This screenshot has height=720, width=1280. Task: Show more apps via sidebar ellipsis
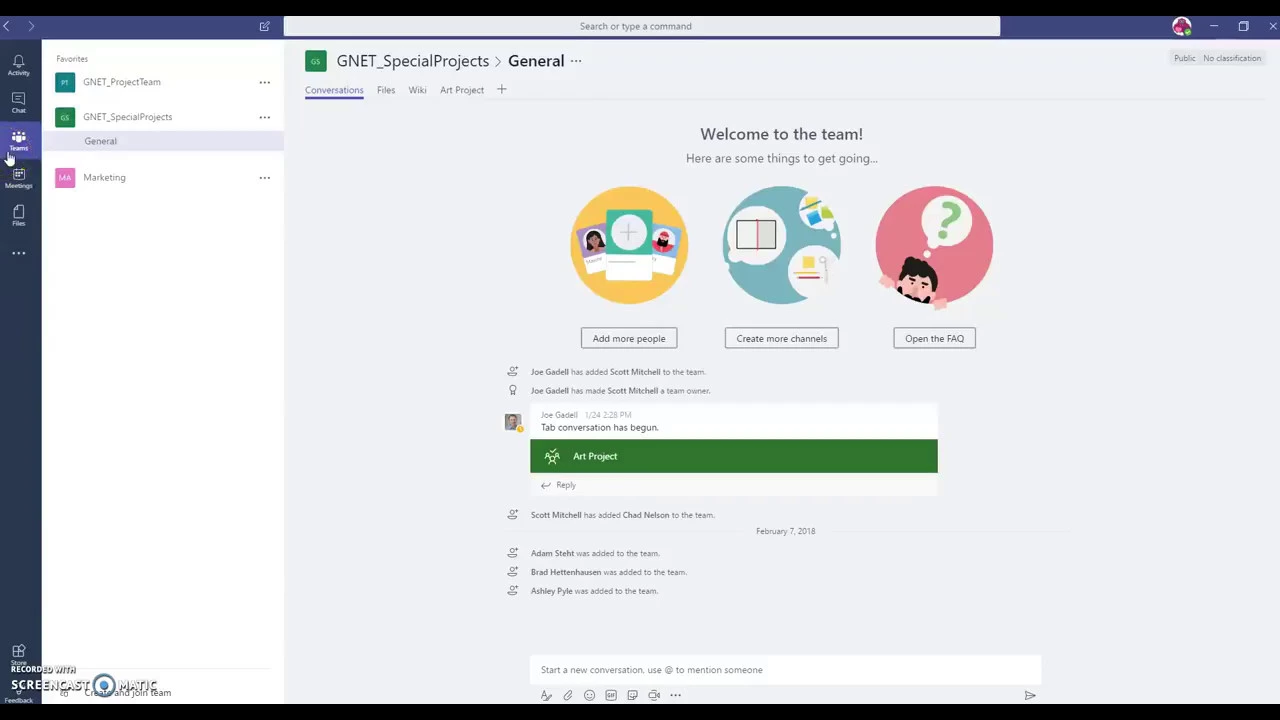click(18, 253)
